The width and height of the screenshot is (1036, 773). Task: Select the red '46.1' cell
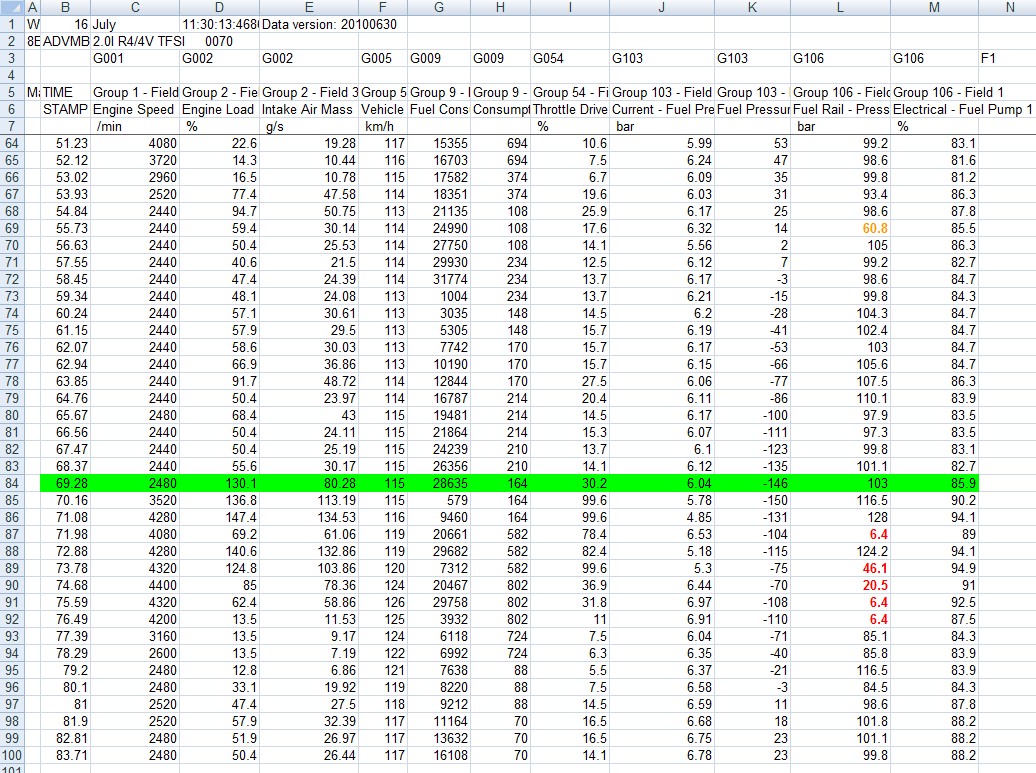tap(840, 568)
